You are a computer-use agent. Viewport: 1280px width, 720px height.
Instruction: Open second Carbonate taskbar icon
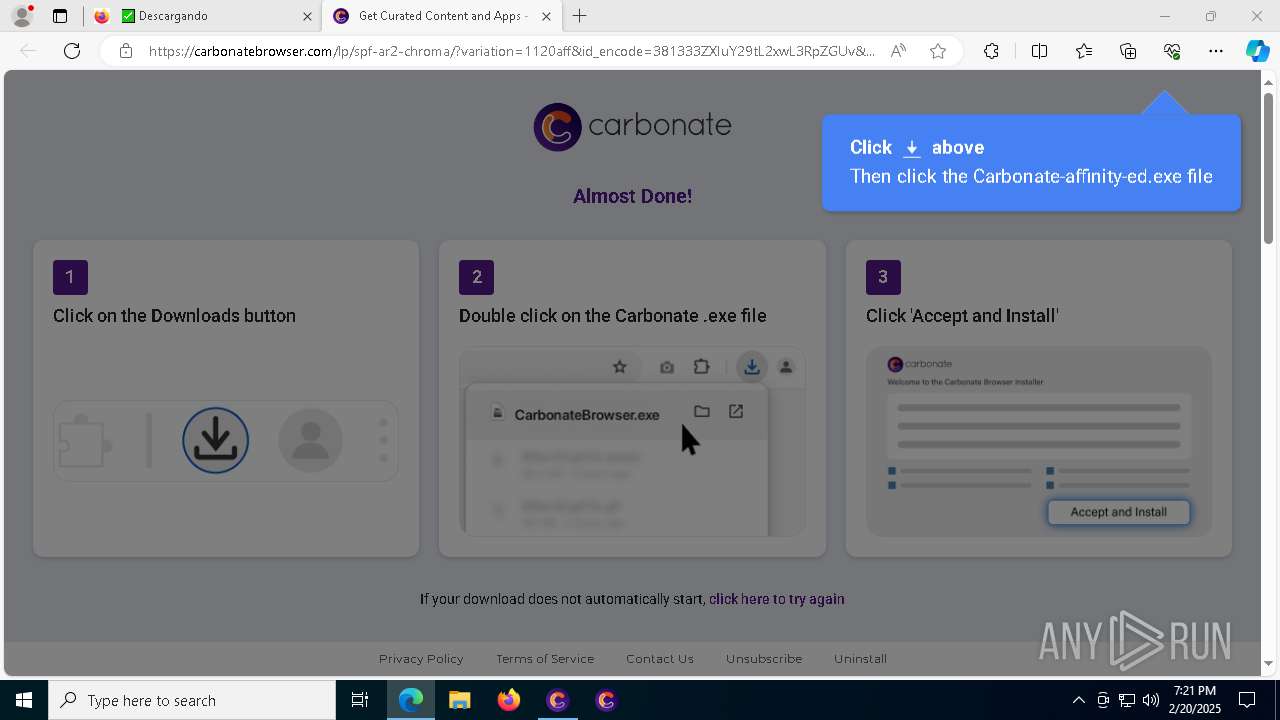pos(606,700)
